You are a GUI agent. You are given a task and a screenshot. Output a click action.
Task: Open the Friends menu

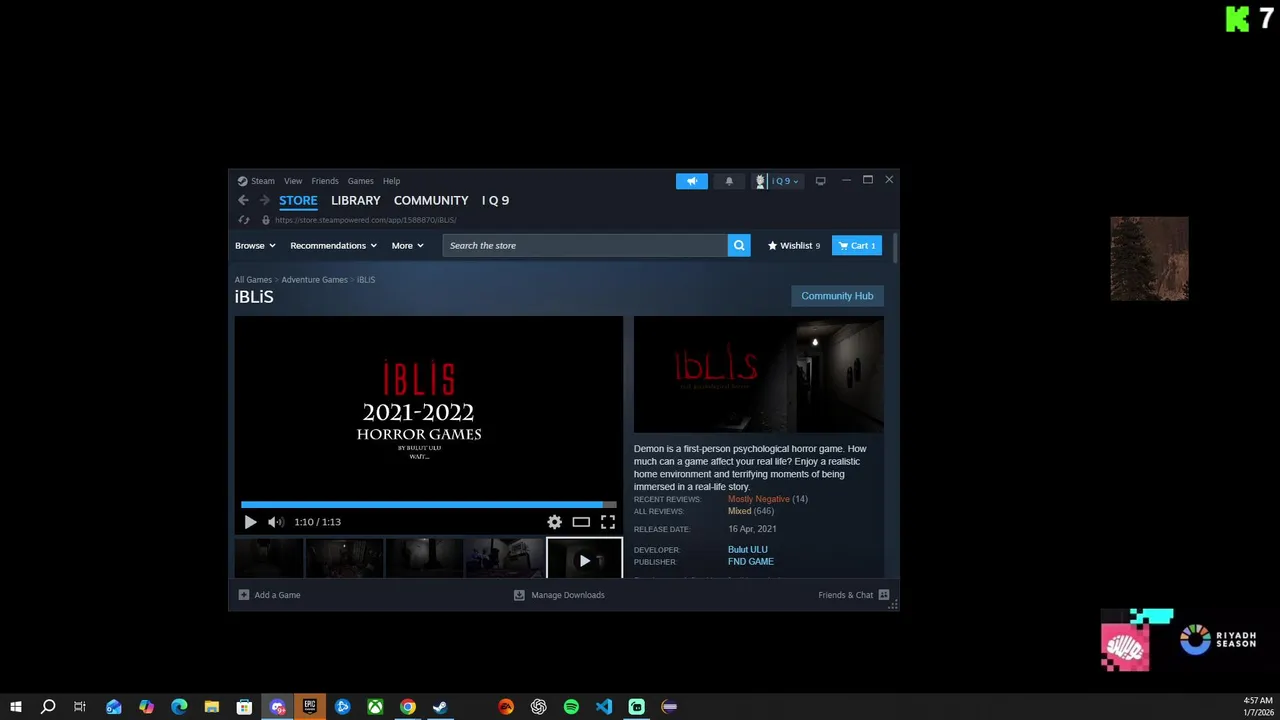coord(325,181)
